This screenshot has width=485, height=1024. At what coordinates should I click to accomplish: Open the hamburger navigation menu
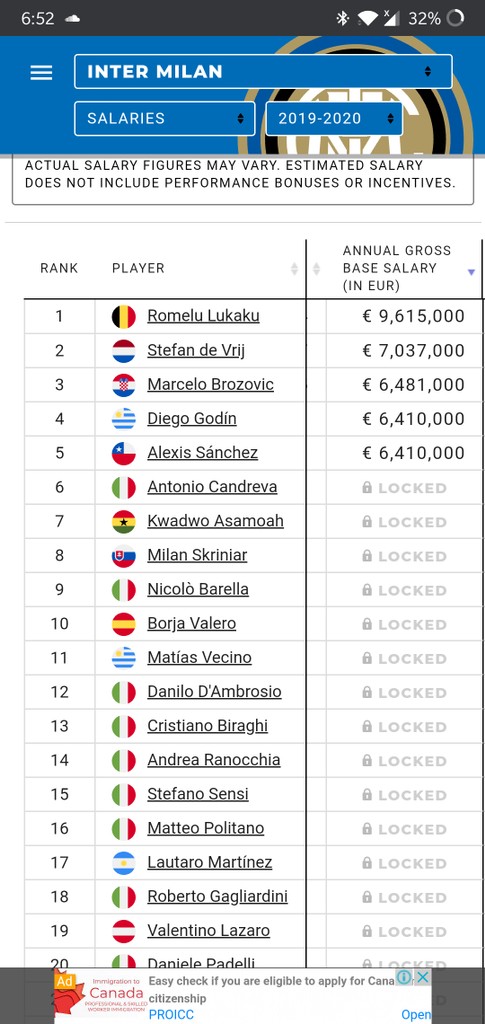[41, 72]
